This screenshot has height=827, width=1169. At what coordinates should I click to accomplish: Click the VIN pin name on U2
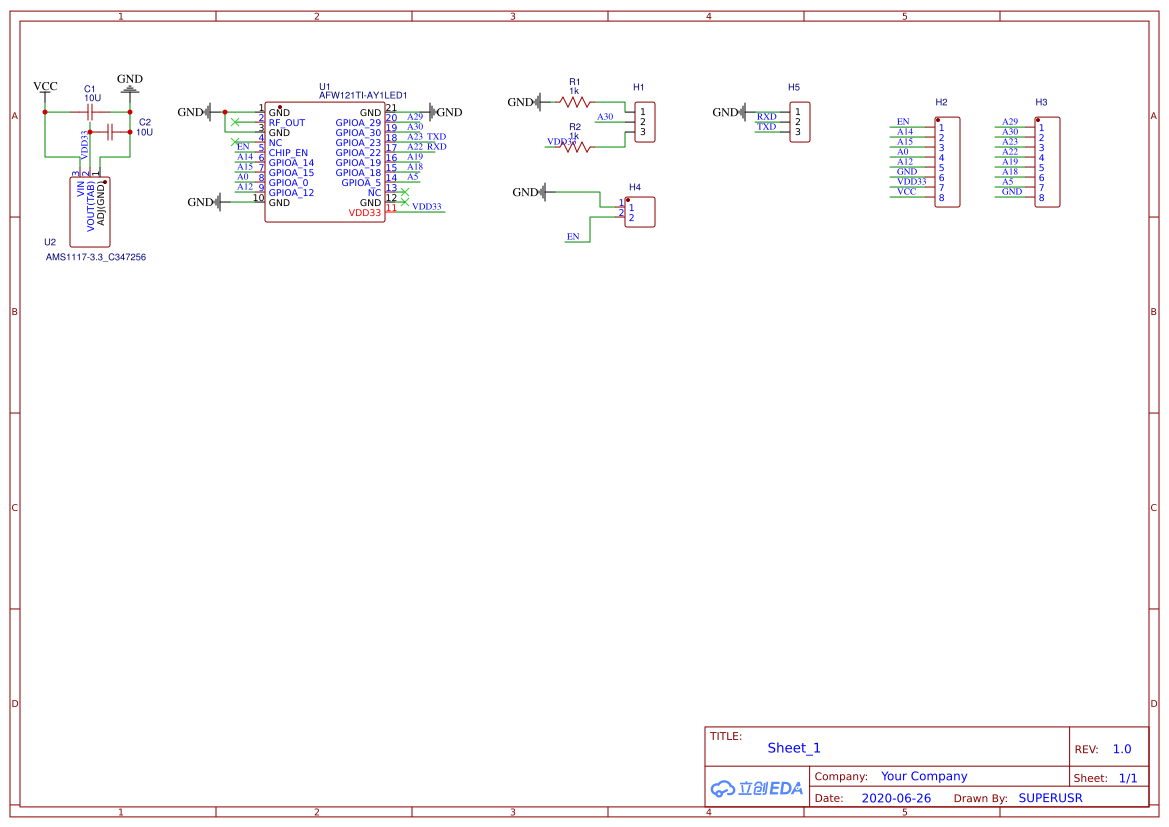click(x=81, y=189)
